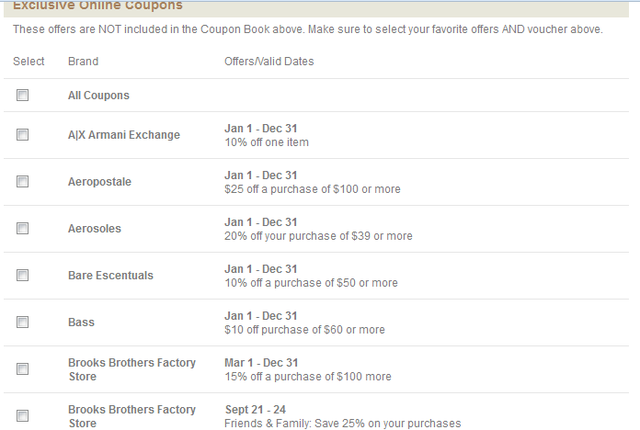Click the Friends & Family 25% offer text

point(342,423)
